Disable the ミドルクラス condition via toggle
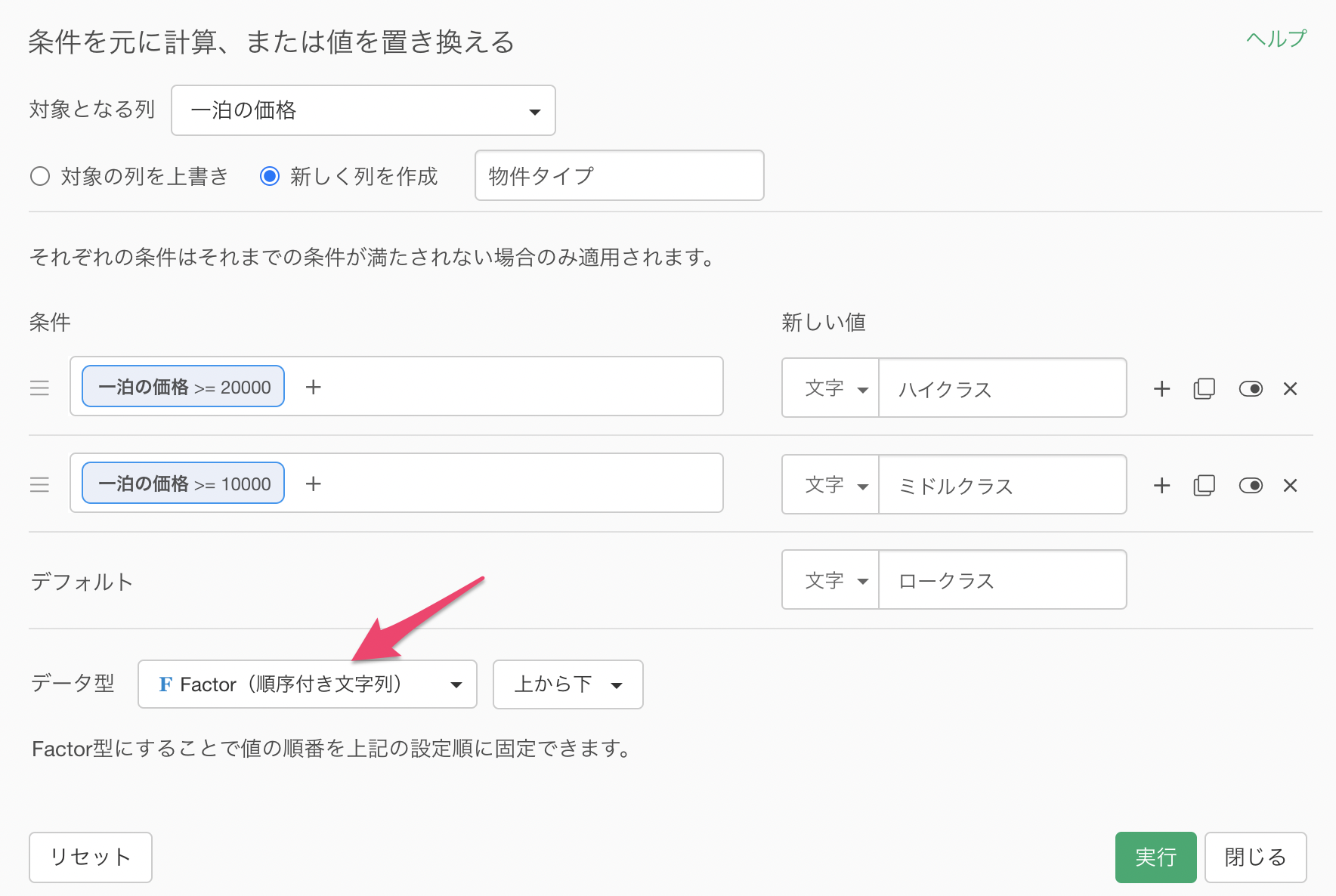The height and width of the screenshot is (896, 1336). [1251, 486]
